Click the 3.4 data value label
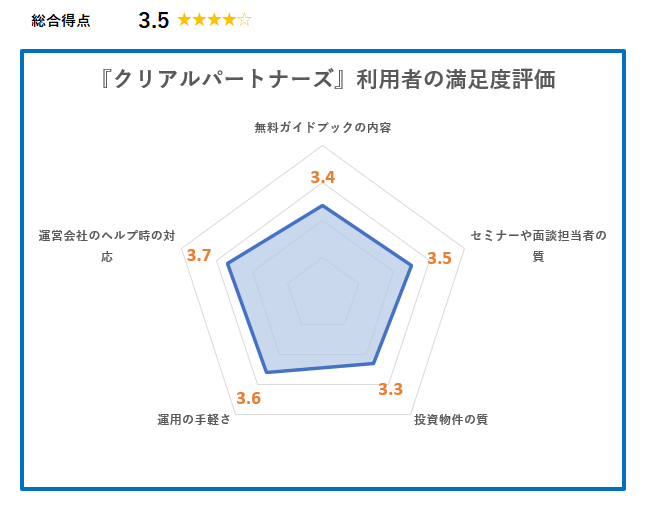Image resolution: width=646 pixels, height=505 pixels. 323,178
